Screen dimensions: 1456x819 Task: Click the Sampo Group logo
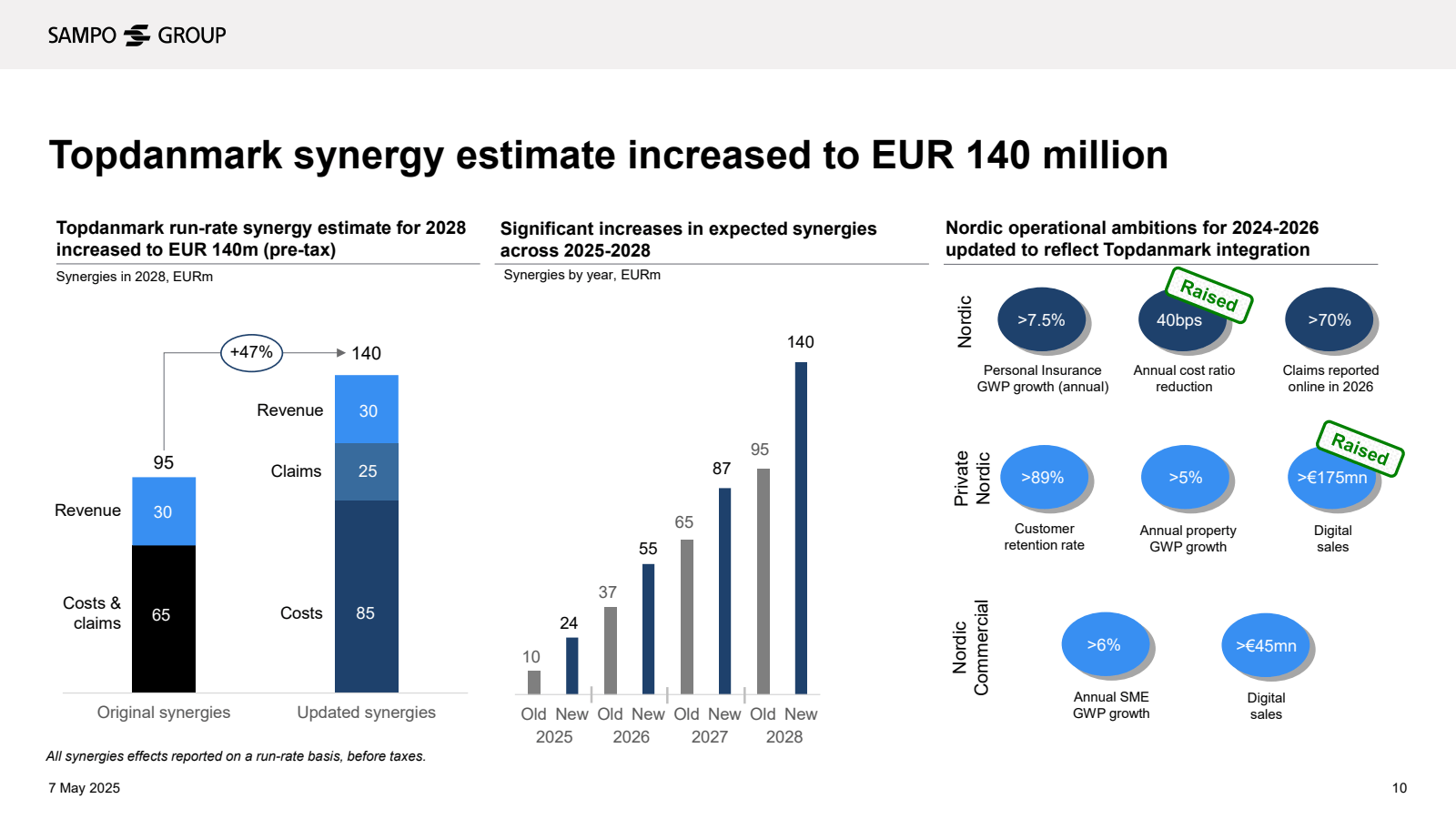pyautogui.click(x=136, y=35)
